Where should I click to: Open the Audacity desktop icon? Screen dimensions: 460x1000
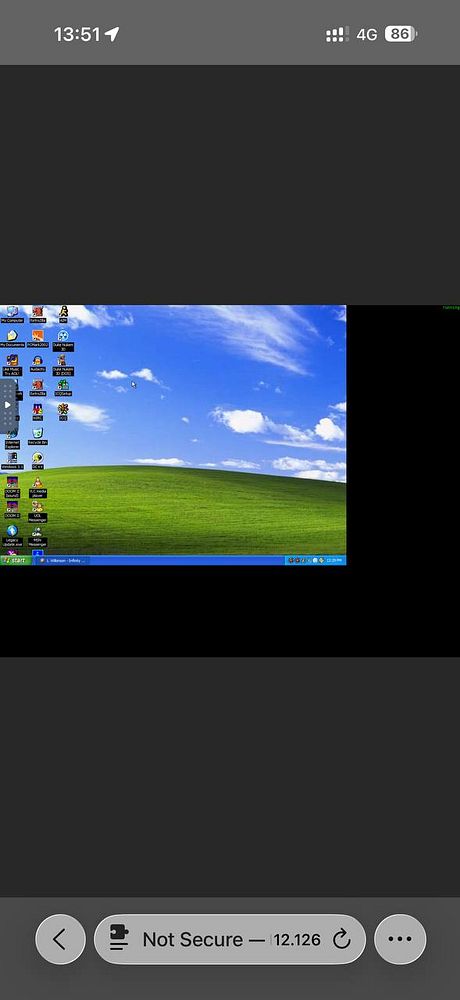[38, 363]
